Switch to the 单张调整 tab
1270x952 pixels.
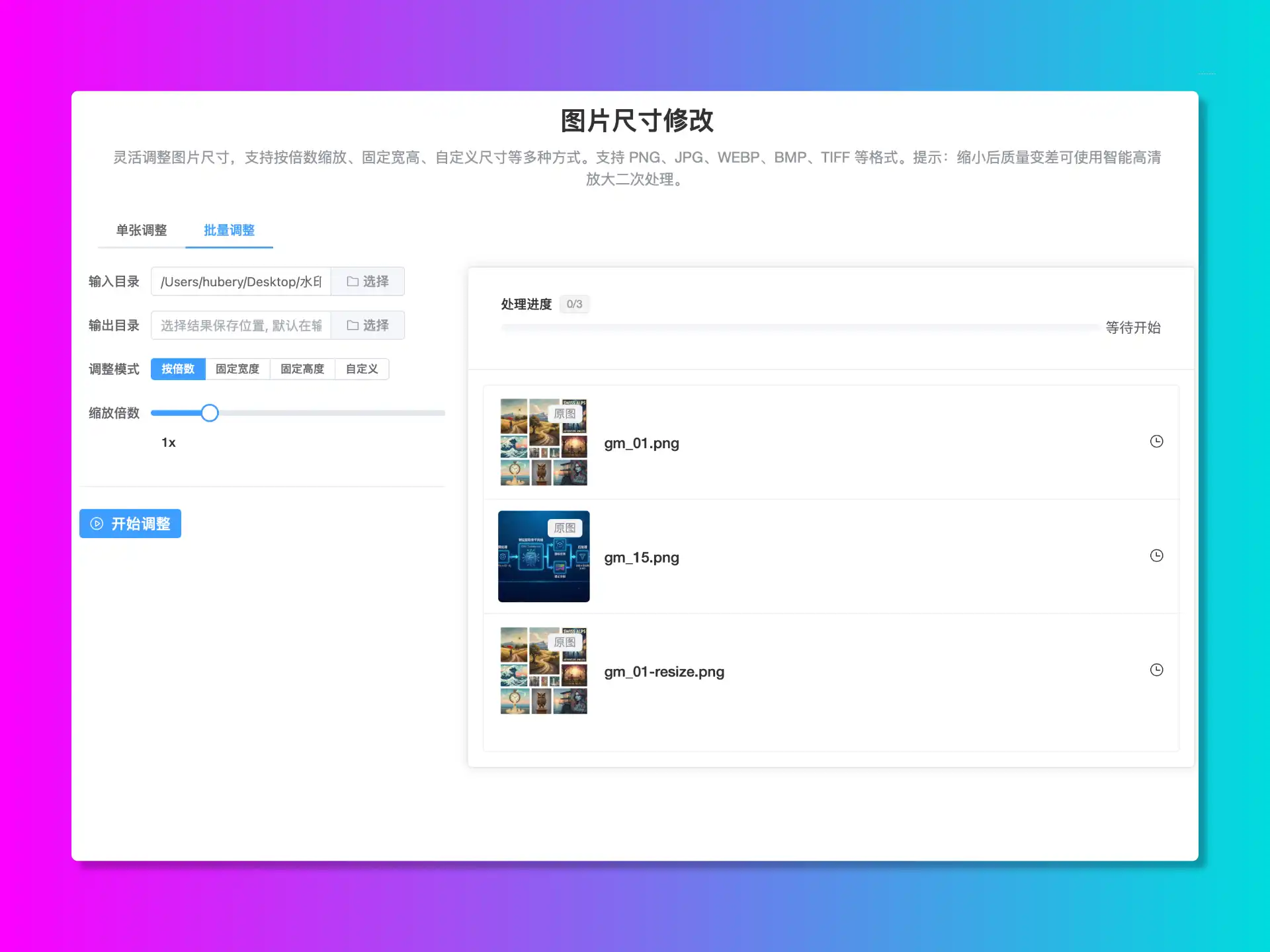[x=142, y=230]
